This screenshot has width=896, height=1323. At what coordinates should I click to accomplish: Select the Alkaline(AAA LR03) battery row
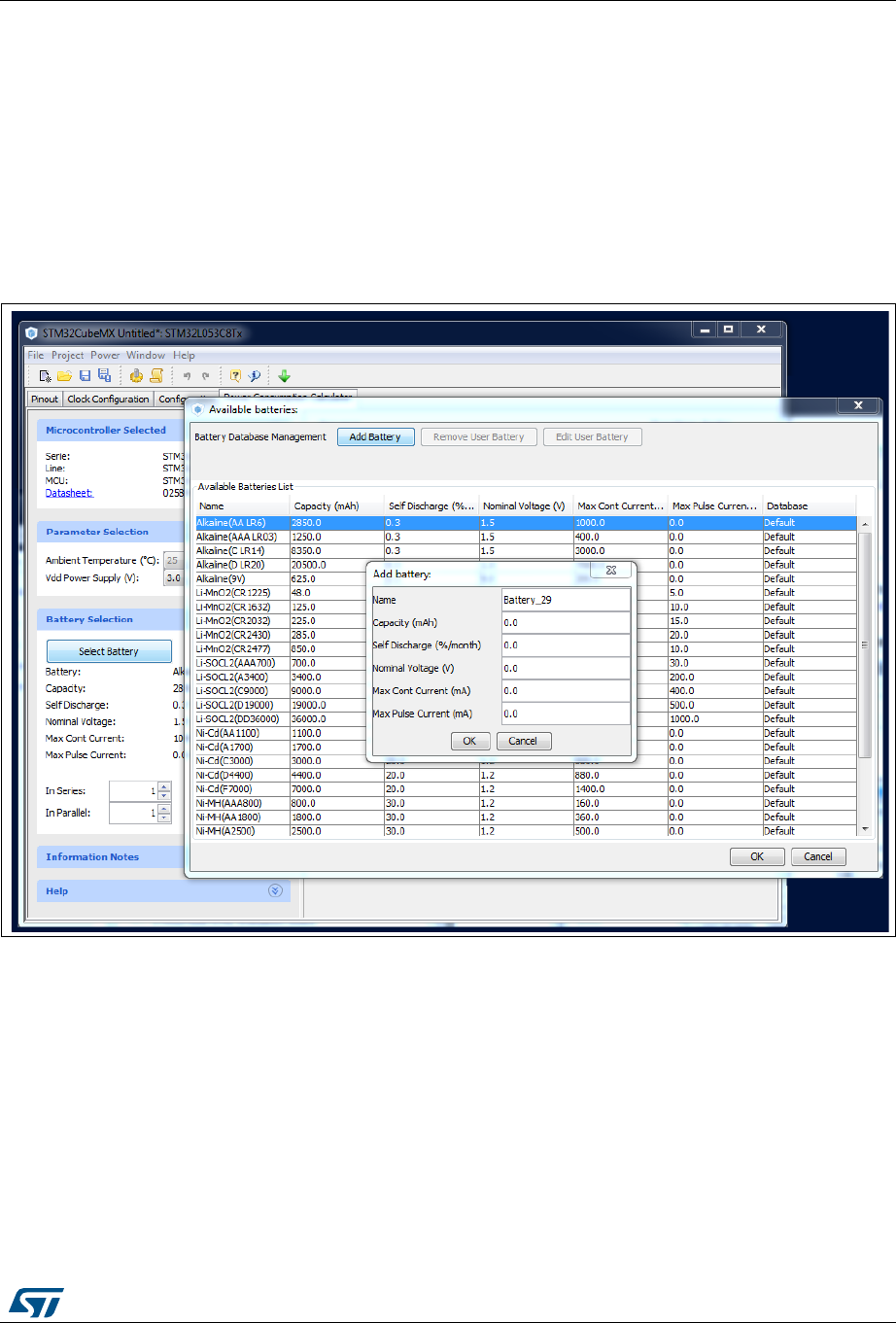point(526,537)
